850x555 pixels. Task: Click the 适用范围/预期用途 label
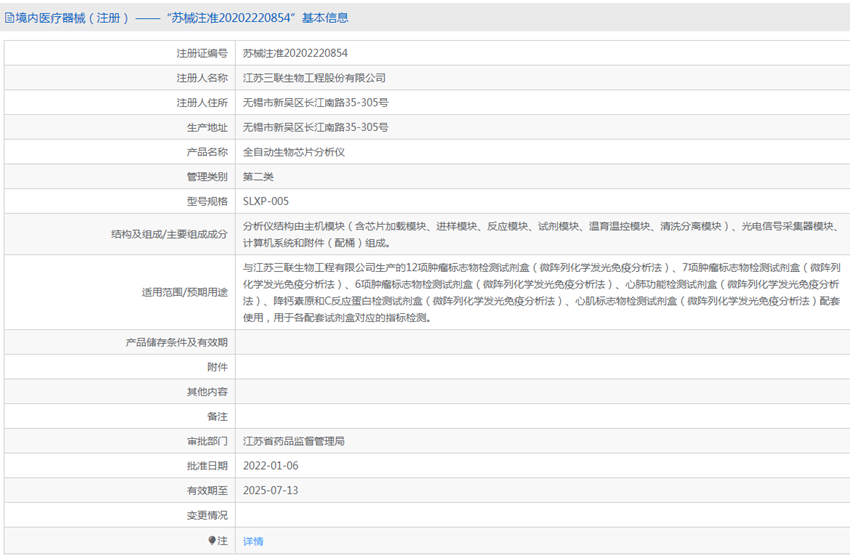click(x=184, y=292)
